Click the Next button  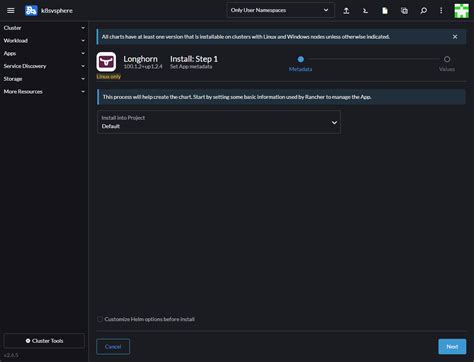click(x=452, y=347)
